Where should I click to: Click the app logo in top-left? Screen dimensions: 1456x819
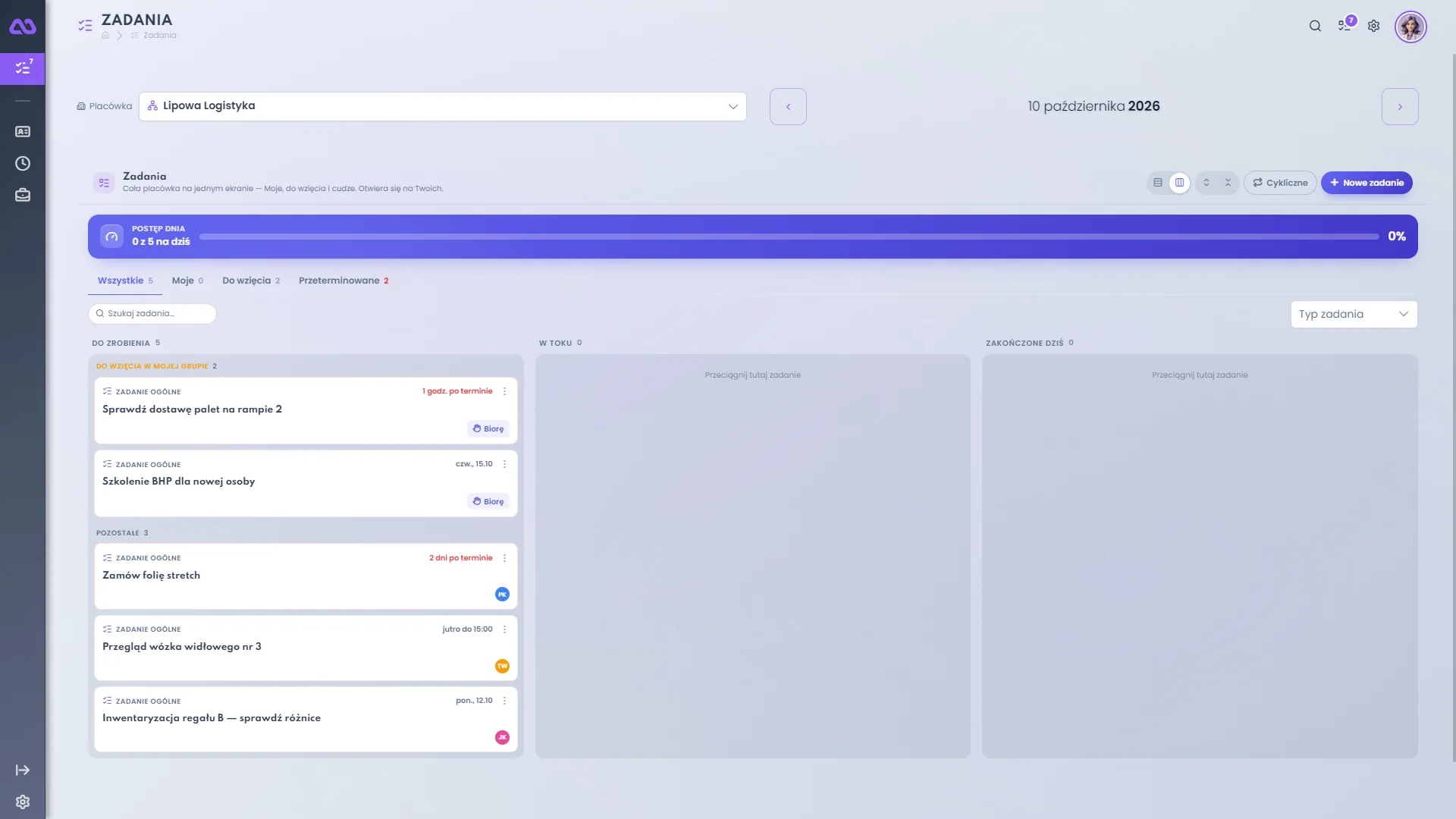click(x=23, y=27)
